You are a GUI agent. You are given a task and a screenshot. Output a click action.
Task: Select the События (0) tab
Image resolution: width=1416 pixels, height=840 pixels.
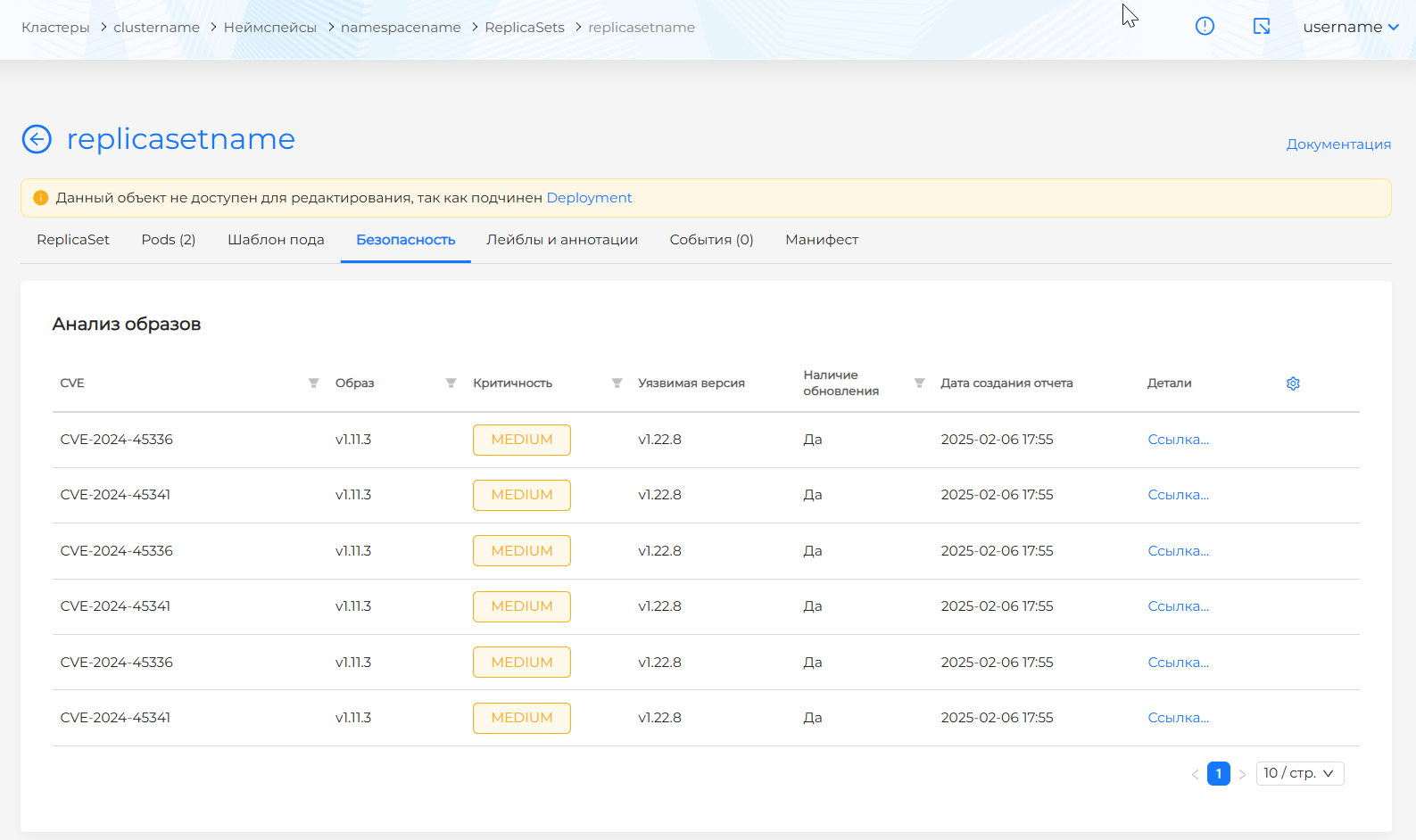coord(711,240)
